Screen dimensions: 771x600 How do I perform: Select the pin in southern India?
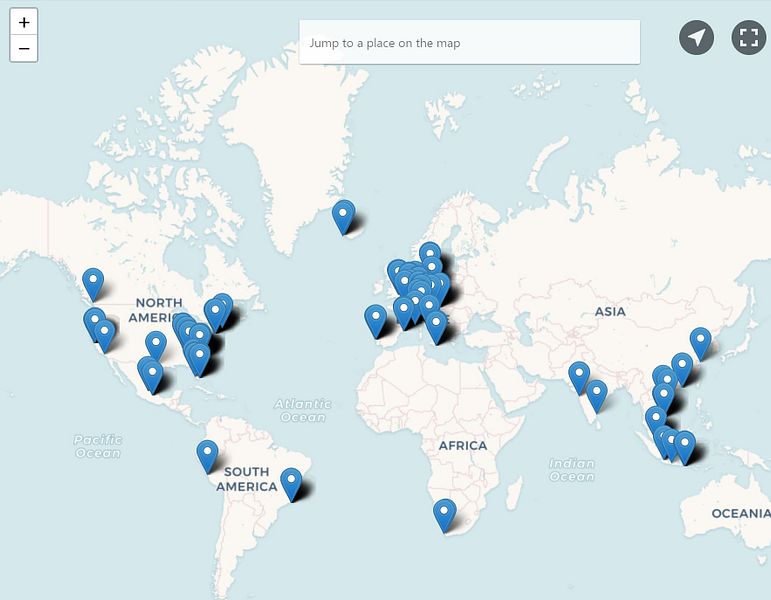[596, 396]
